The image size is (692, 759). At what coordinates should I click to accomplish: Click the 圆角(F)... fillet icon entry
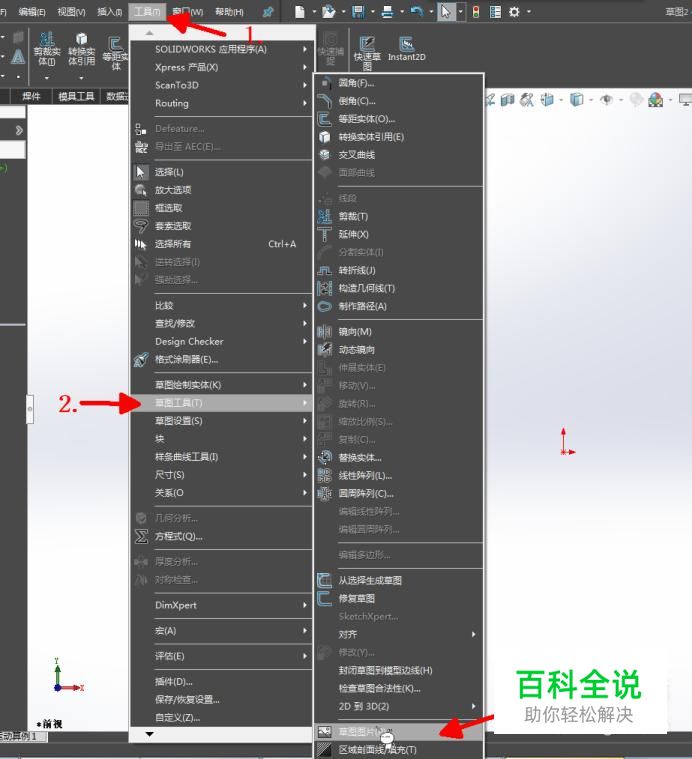point(399,83)
